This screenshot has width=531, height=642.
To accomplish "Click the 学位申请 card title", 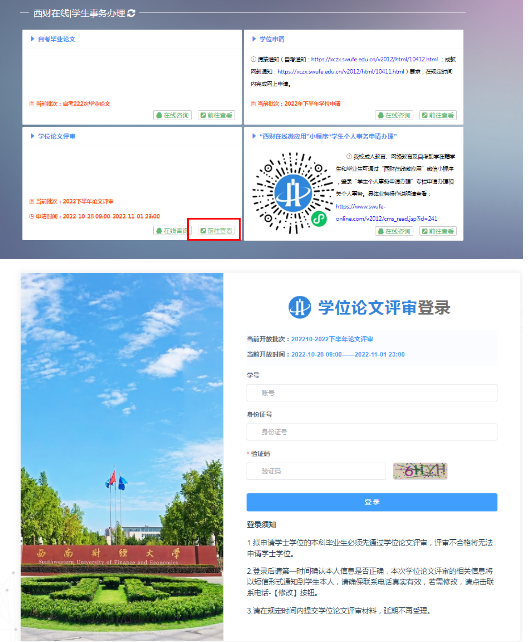I will pyautogui.click(x=272, y=39).
